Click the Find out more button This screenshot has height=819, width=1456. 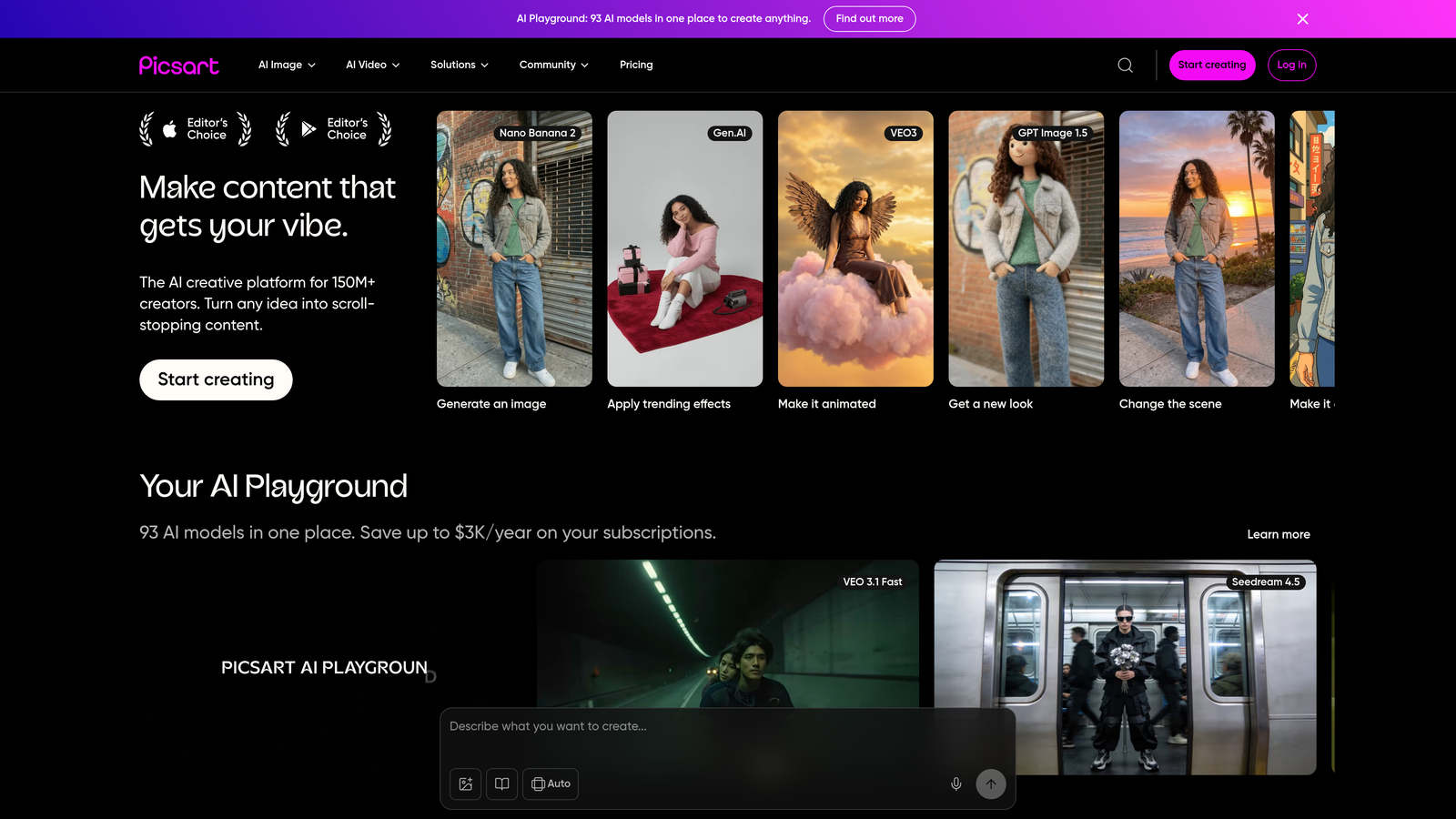point(869,19)
